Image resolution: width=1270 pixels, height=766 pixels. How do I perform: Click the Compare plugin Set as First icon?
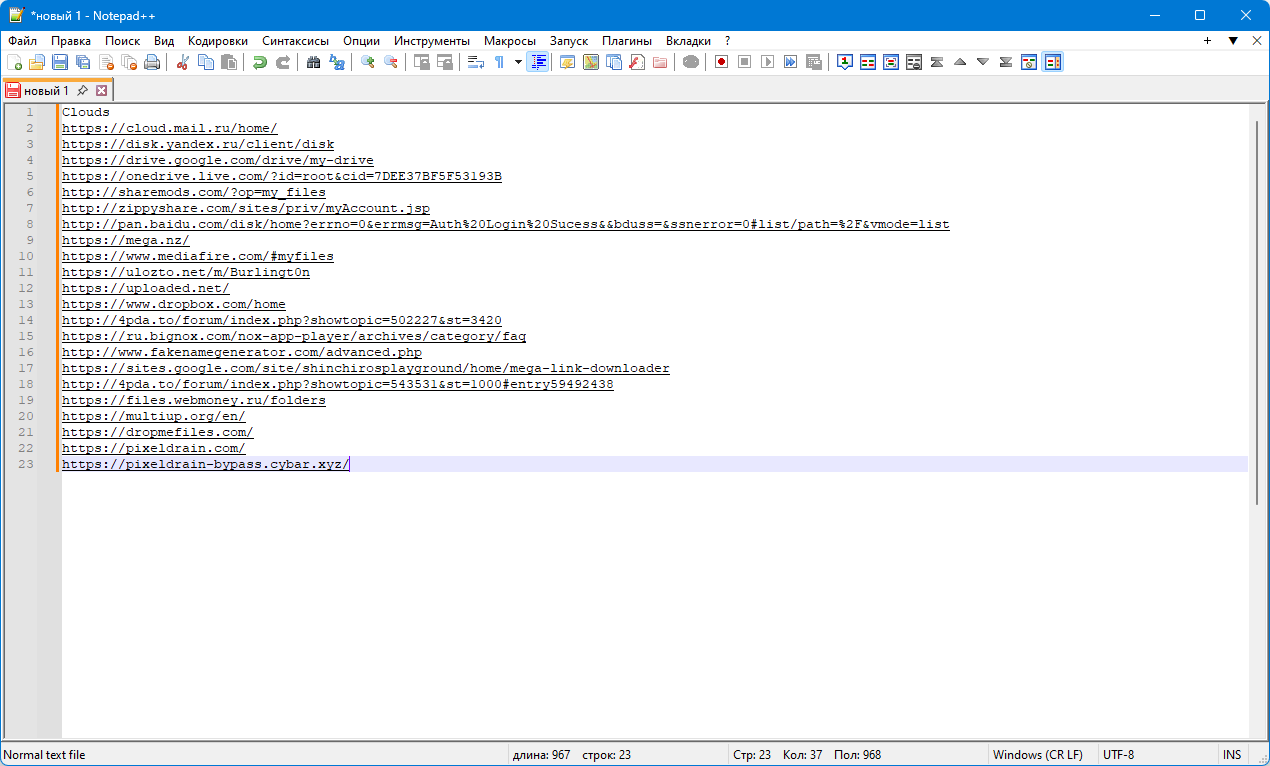coord(845,62)
